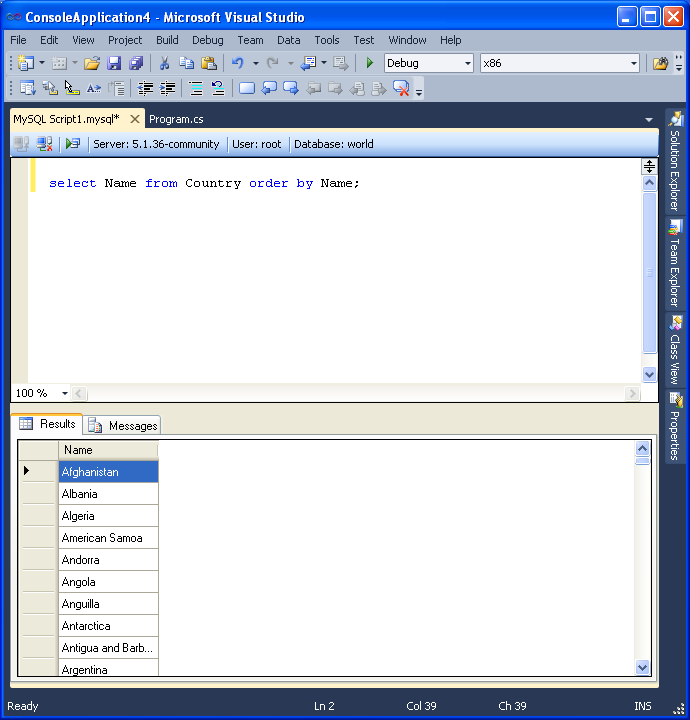This screenshot has width=690, height=720.
Task: Click the Save icon in toolbar
Action: (x=114, y=63)
